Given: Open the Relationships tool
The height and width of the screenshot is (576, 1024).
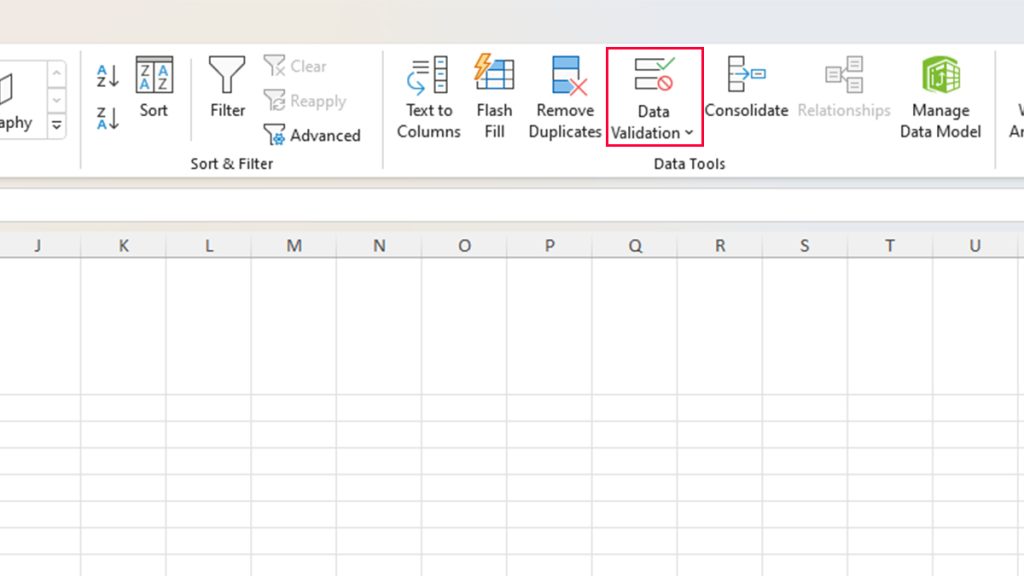Looking at the screenshot, I should pos(844,88).
